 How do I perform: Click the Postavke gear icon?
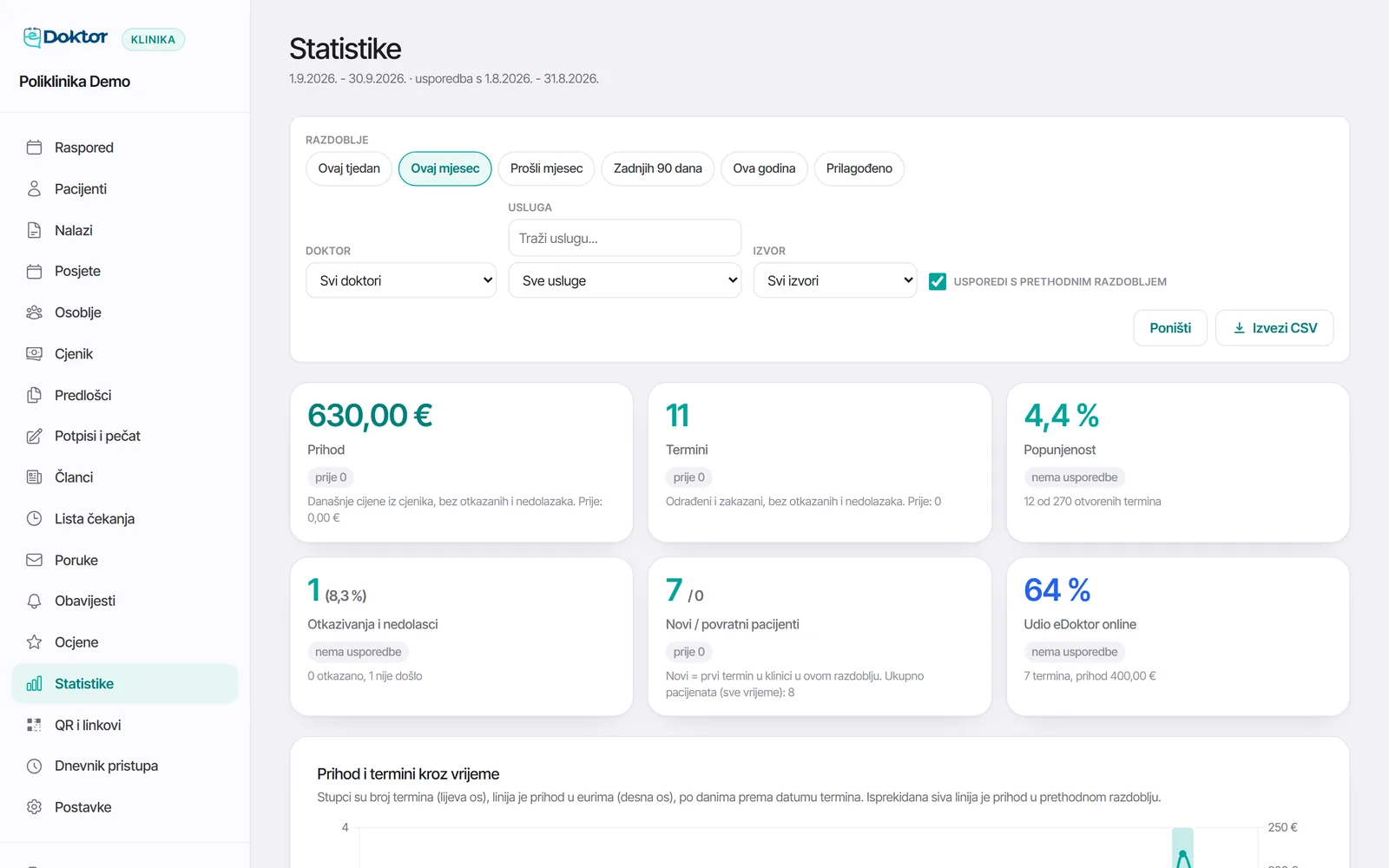[x=34, y=807]
